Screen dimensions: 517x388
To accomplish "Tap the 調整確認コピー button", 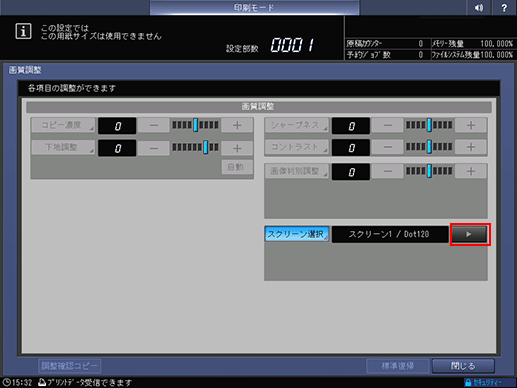I will 70,366.
